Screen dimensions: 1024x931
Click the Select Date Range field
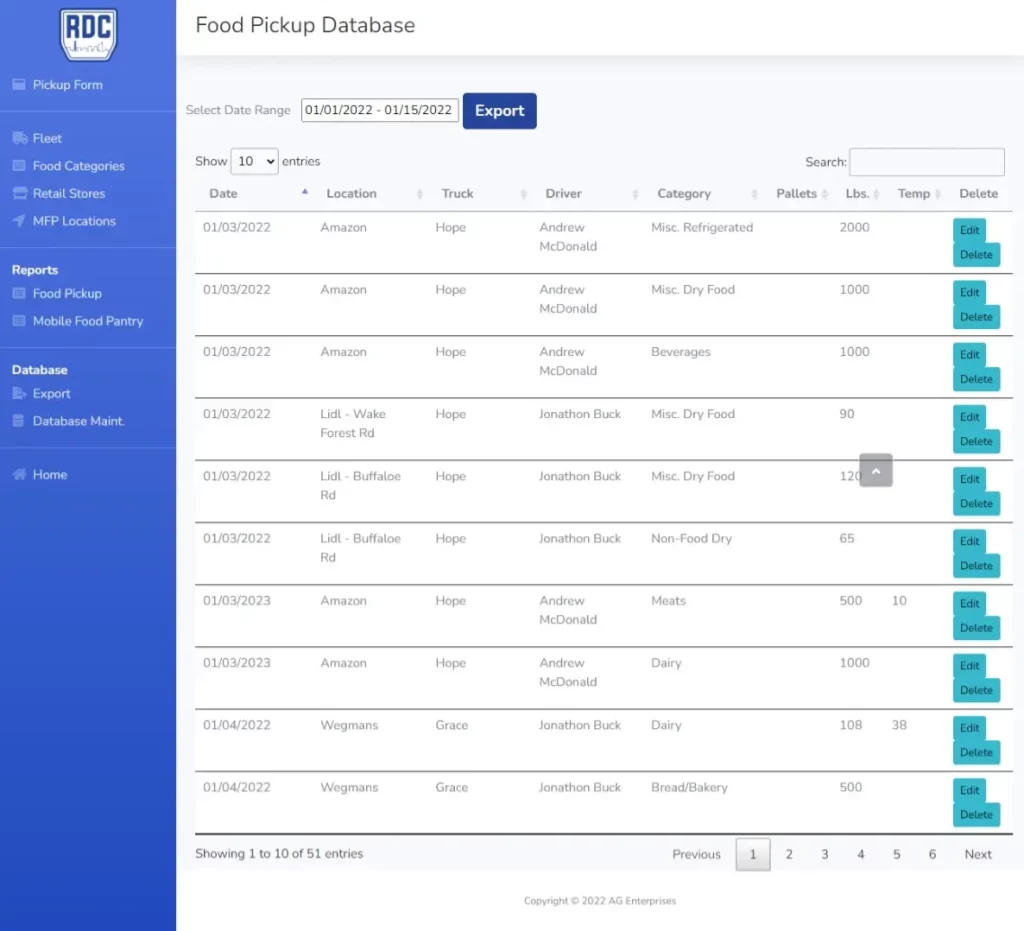tap(379, 110)
